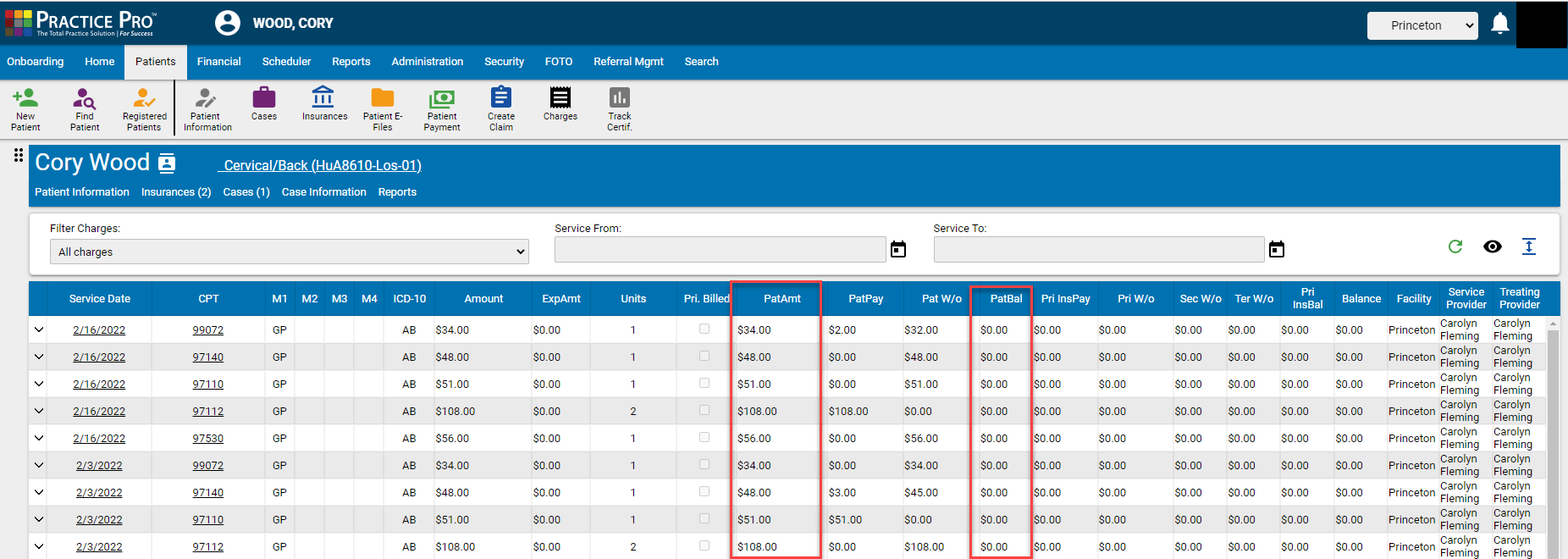
Task: Click the Practice Pro logo
Action: tap(81, 23)
